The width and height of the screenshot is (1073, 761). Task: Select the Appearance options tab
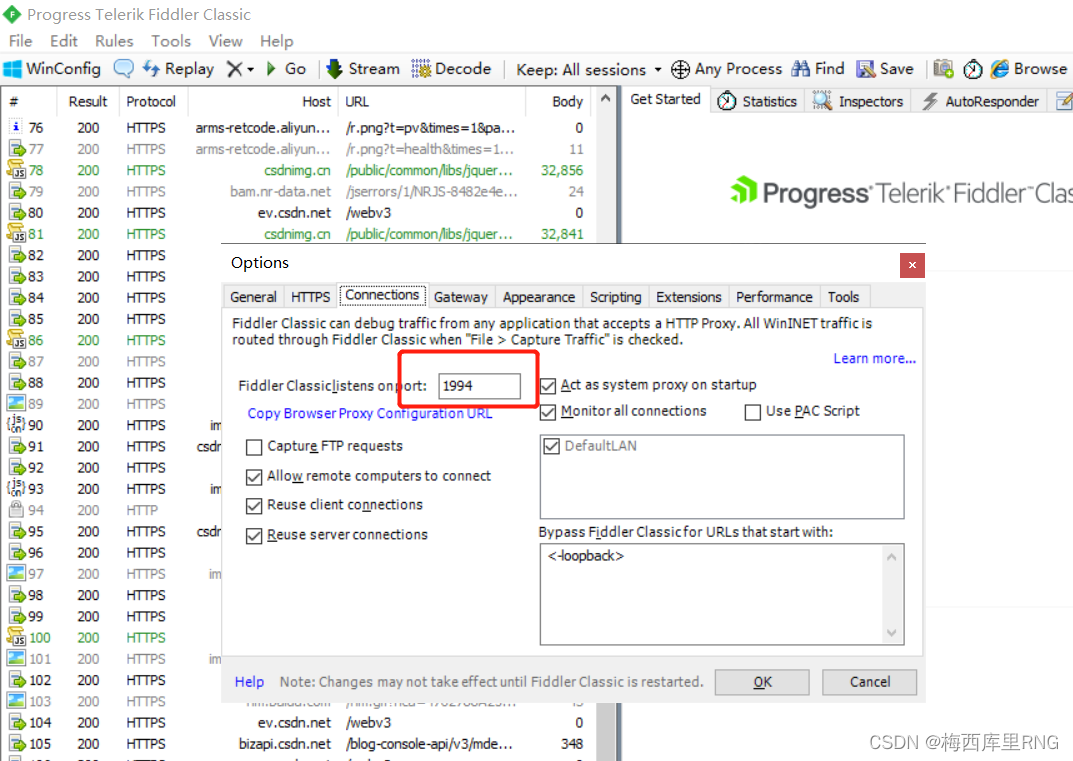[x=539, y=297]
